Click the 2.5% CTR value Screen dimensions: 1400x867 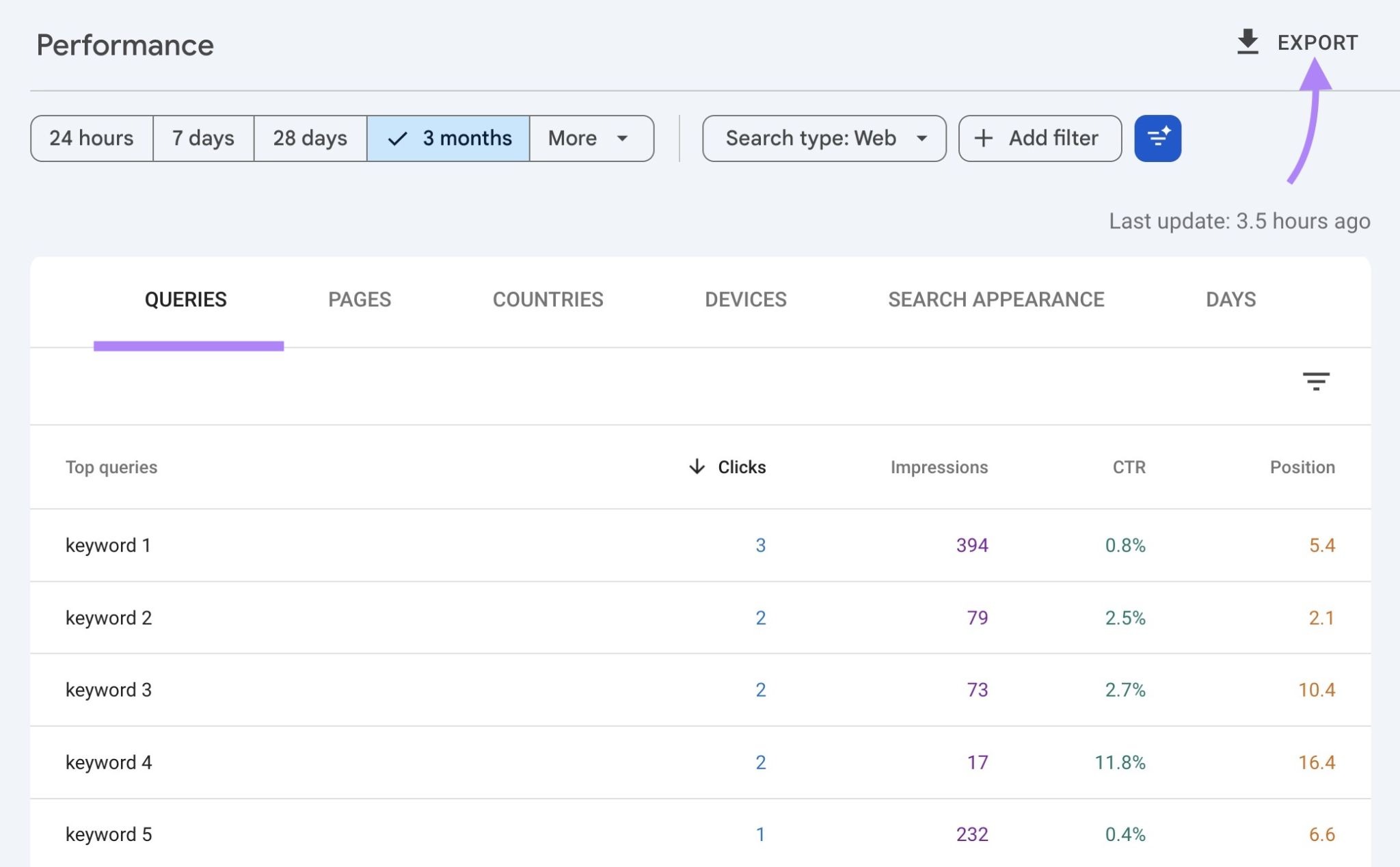click(x=1125, y=617)
